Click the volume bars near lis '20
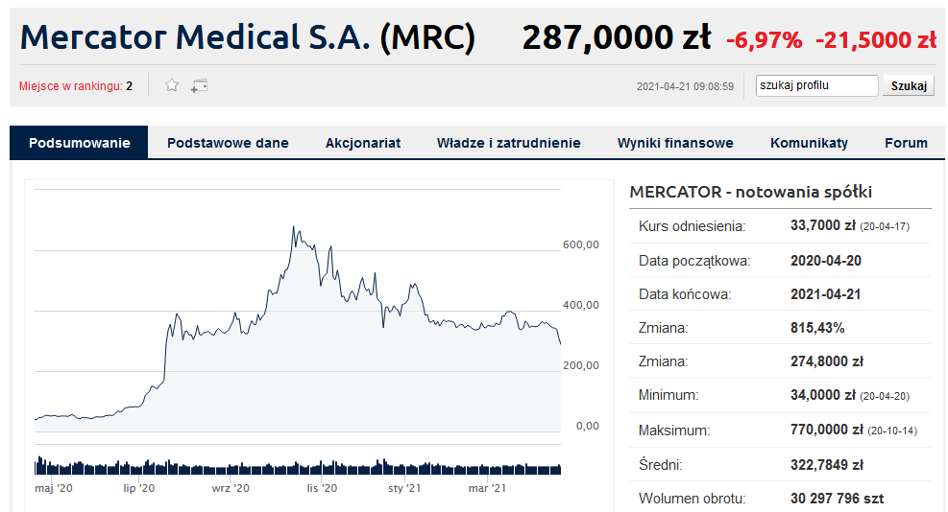The width and height of the screenshot is (948, 512). (320, 468)
